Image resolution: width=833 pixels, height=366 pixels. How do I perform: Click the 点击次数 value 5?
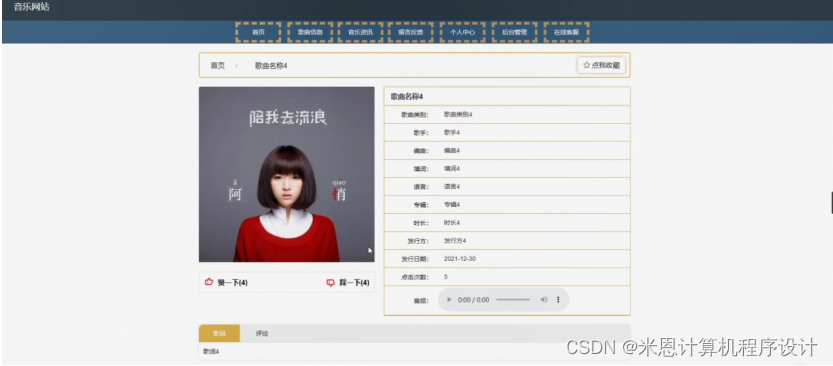tap(446, 277)
